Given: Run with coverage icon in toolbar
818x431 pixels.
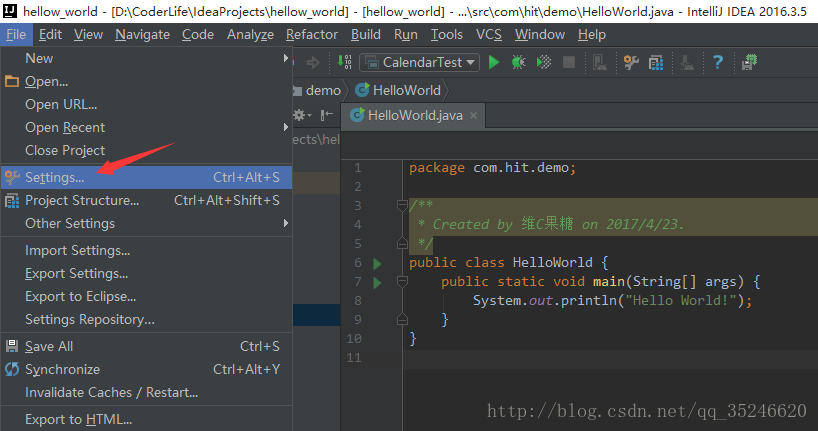Looking at the screenshot, I should 544,62.
